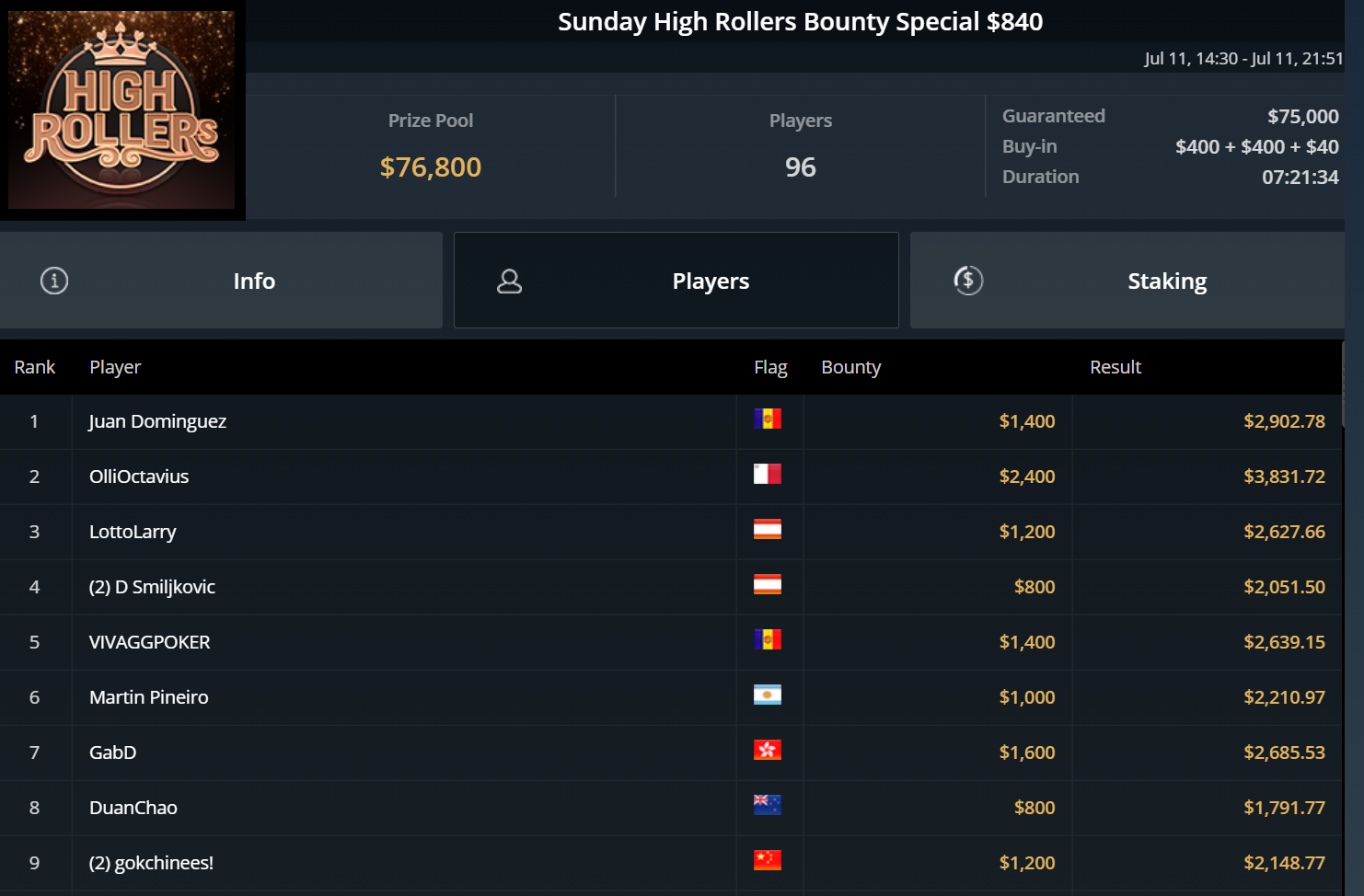This screenshot has width=1364, height=896.
Task: Switch to the Info tab
Action: click(x=254, y=281)
